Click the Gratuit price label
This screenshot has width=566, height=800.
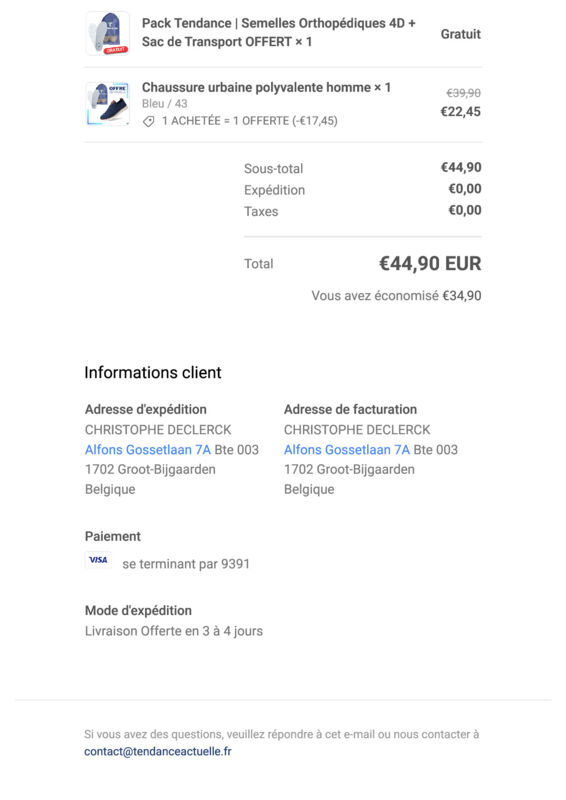[x=461, y=34]
